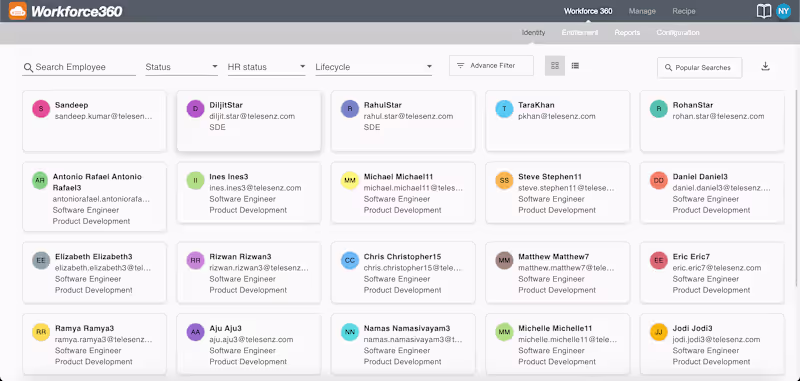
Task: Click RohanStar's green R avatar
Action: (659, 109)
